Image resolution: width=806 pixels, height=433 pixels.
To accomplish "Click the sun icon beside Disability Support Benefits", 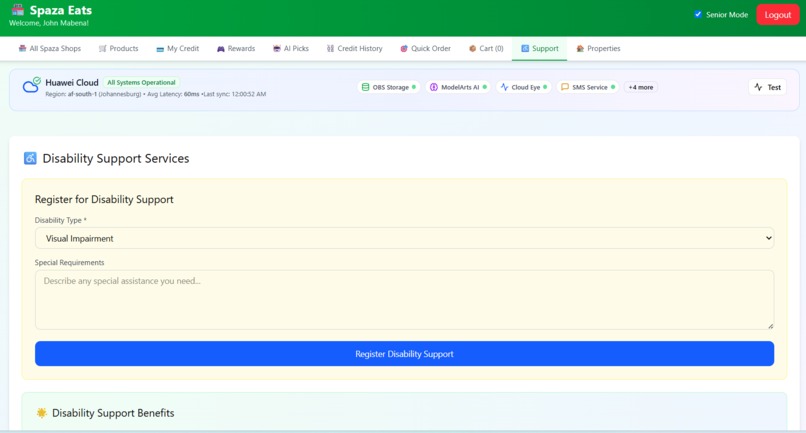I will coord(42,413).
